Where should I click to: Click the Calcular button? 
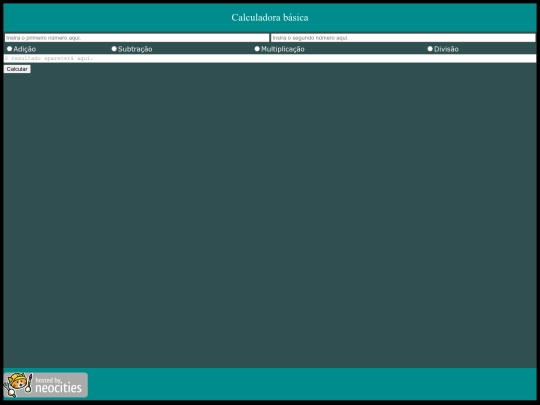pyautogui.click(x=17, y=69)
